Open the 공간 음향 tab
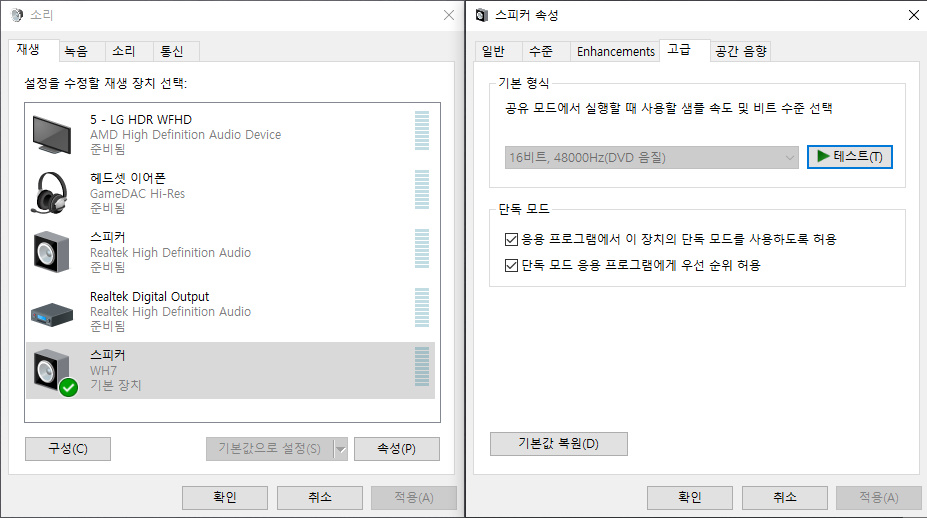The height and width of the screenshot is (518, 927). coord(741,51)
